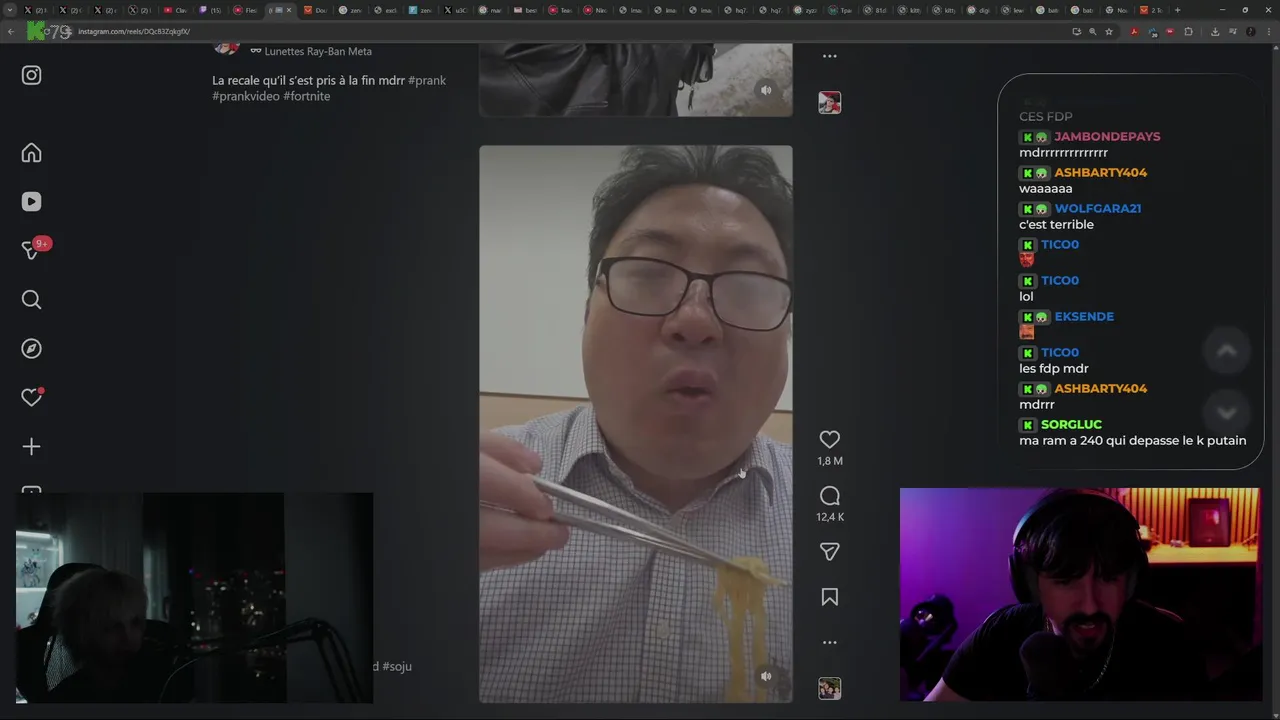The image size is (1280, 720).
Task: Switch to the 'Fles' tab
Action: 246,10
